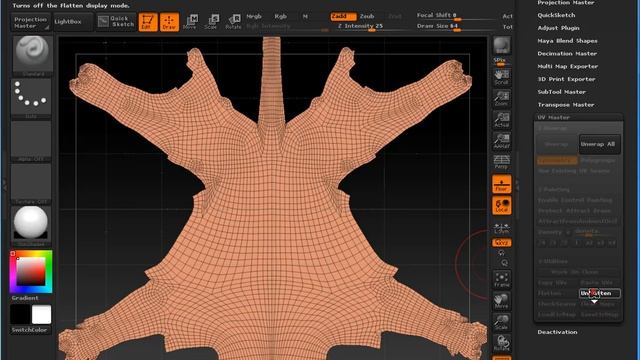
Task: Click the Move view icon in right shelf
Action: [502, 301]
